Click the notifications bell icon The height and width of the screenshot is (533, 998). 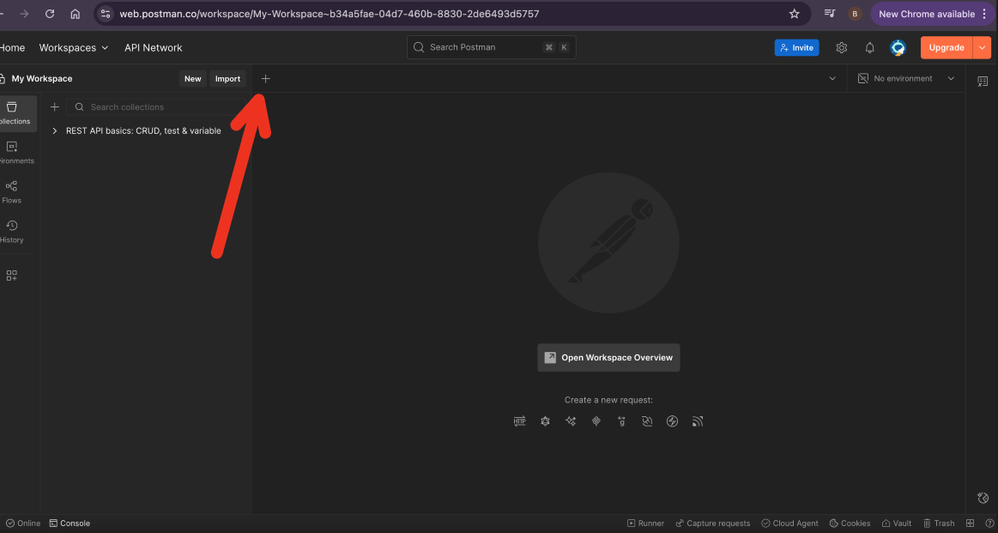(869, 47)
